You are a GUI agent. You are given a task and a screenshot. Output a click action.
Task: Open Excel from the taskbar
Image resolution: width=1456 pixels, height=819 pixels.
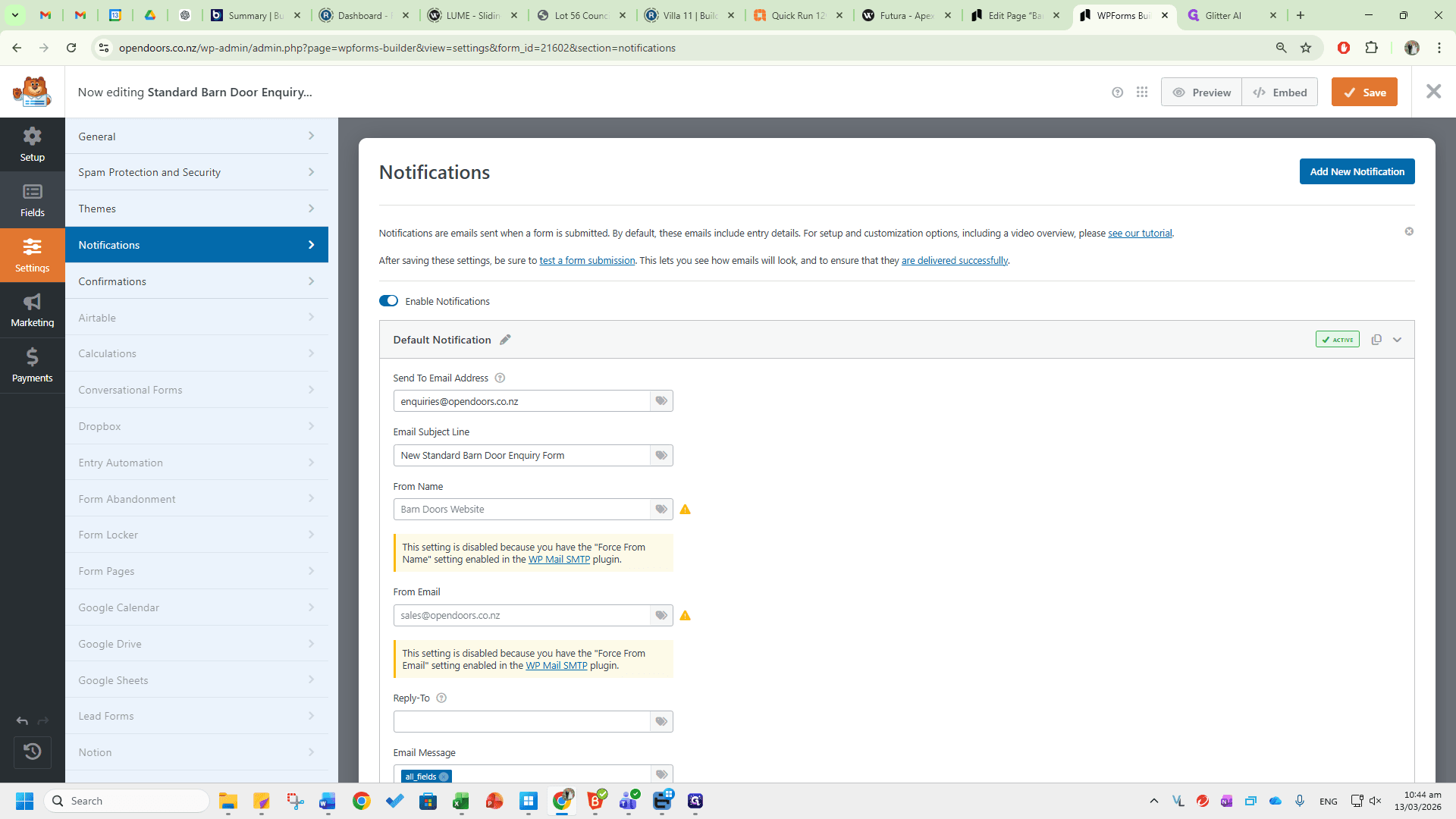point(461,801)
